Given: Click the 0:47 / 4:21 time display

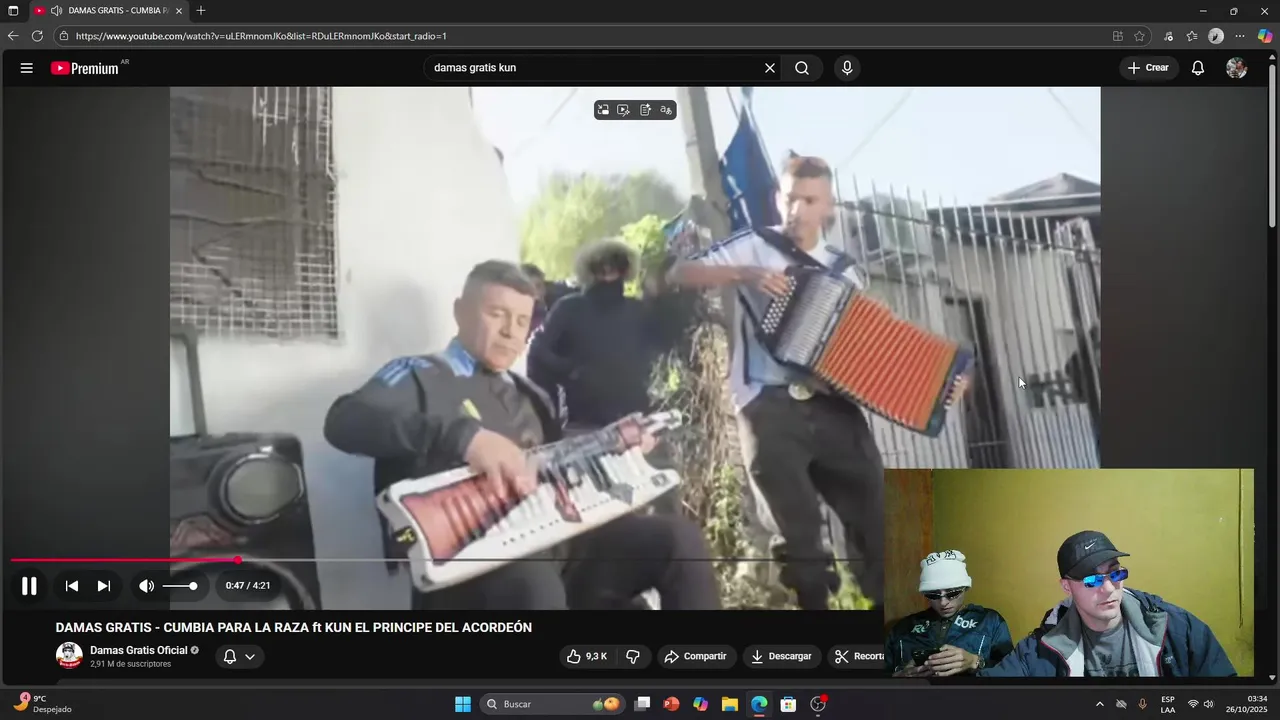Looking at the screenshot, I should 248,586.
